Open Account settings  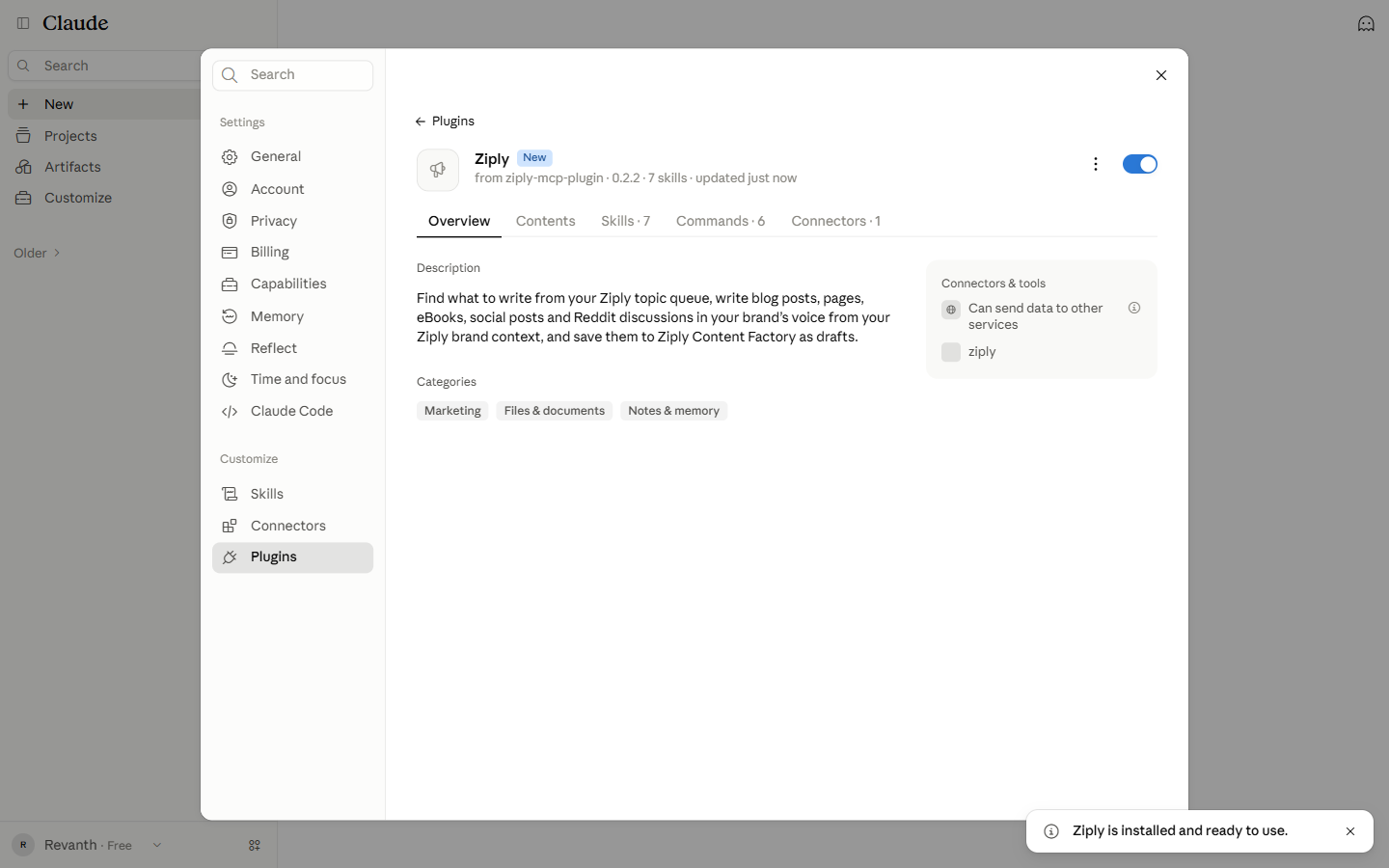pos(292,189)
